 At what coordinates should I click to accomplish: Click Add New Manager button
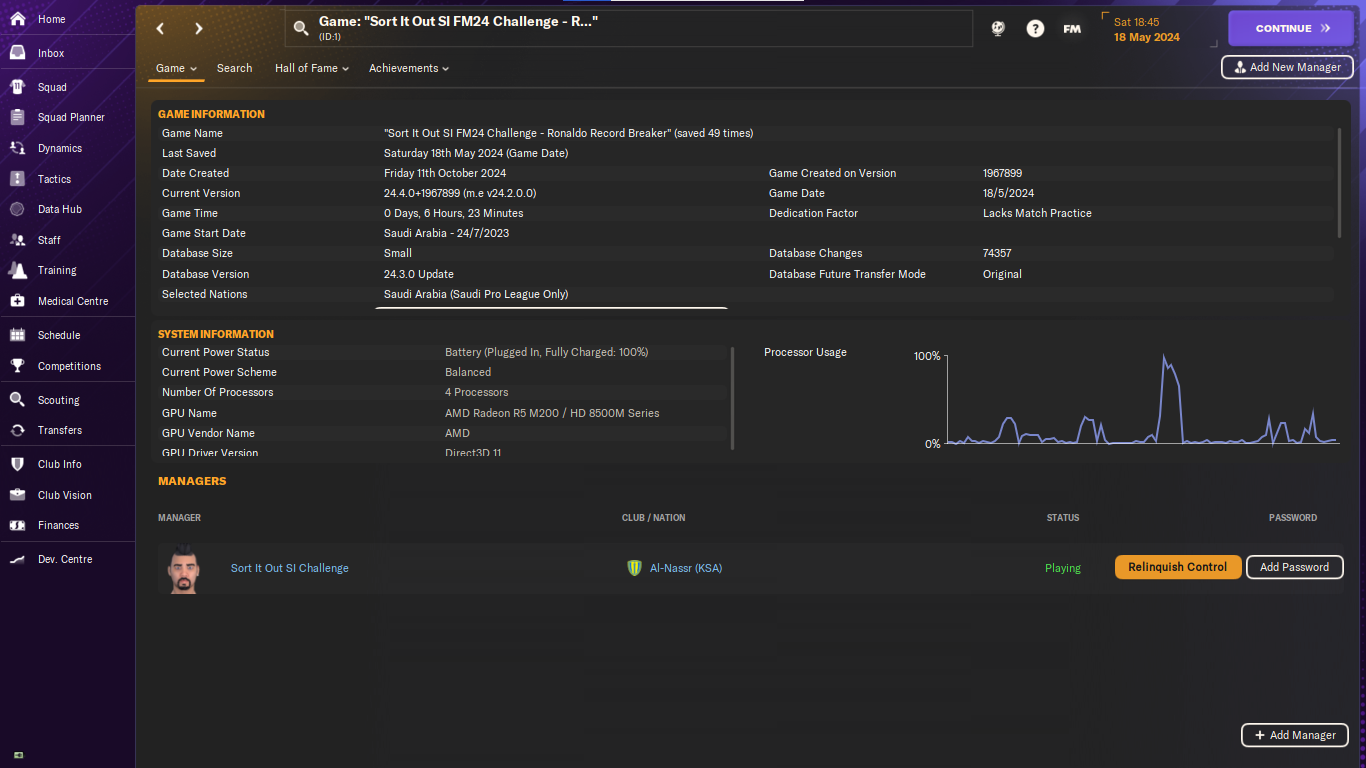point(1287,67)
